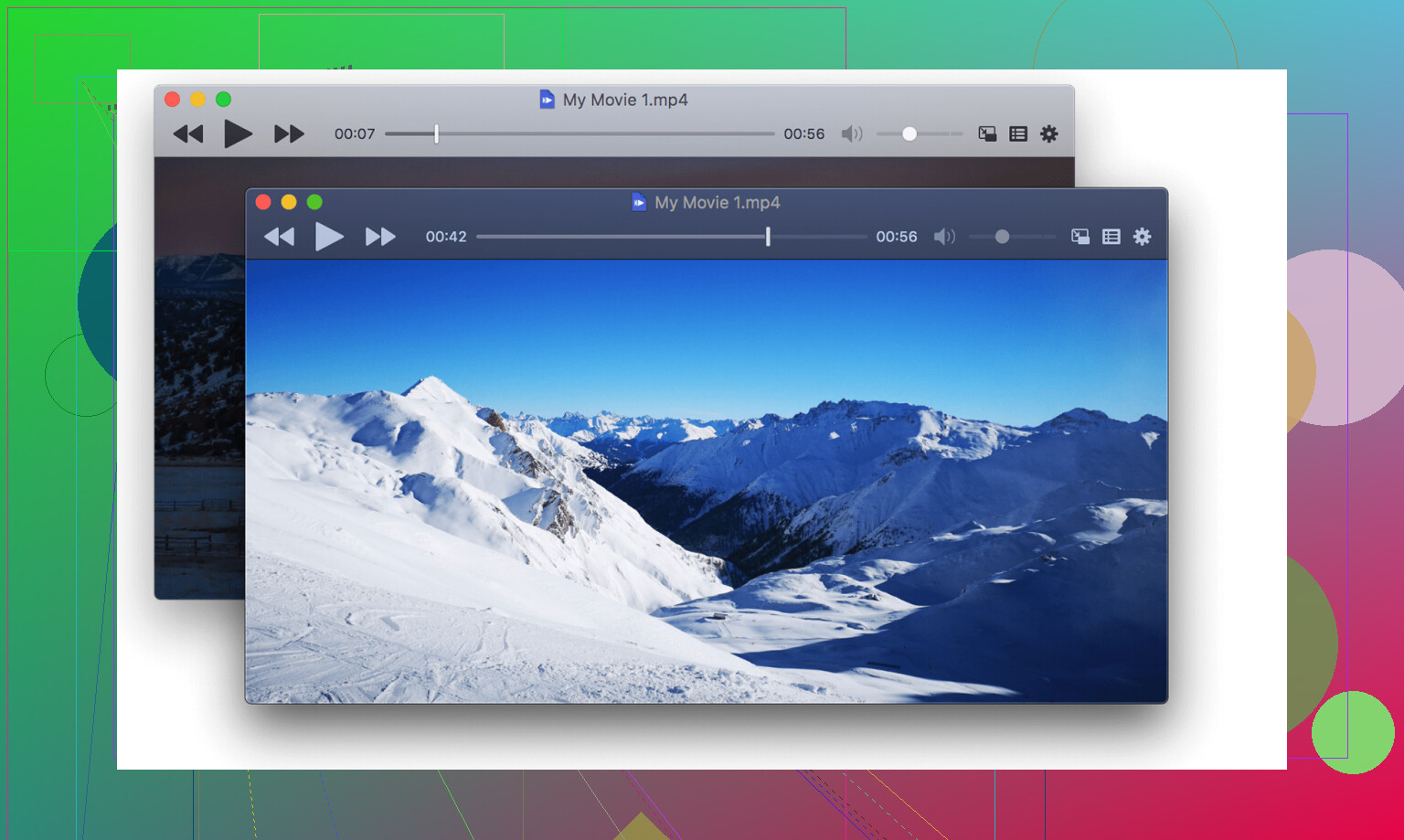Open playlist icon in front window
This screenshot has height=840, width=1404.
click(1111, 237)
